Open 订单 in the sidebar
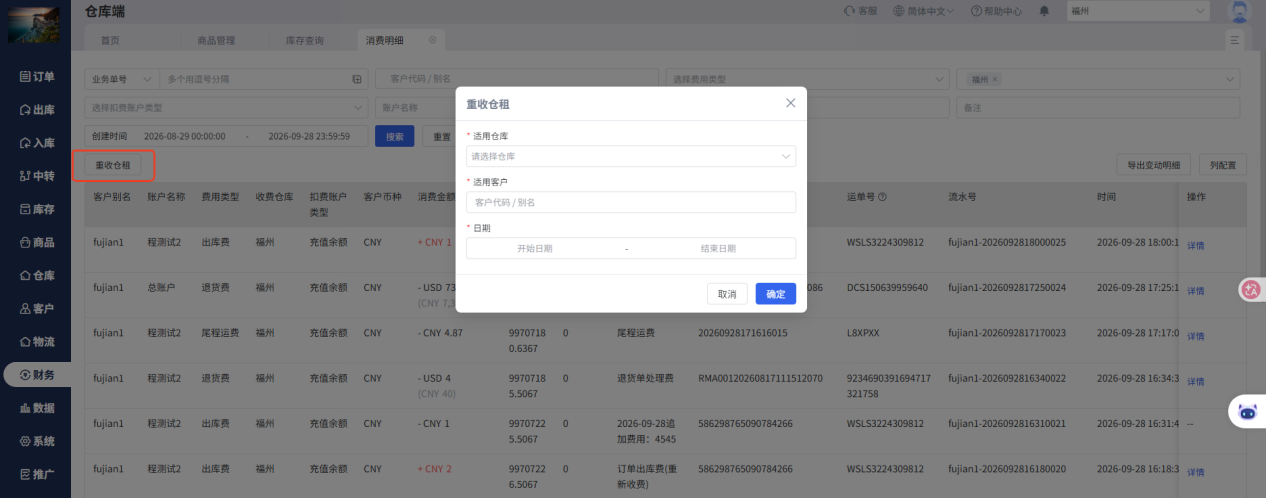The width and height of the screenshot is (1266, 498). [x=36, y=76]
